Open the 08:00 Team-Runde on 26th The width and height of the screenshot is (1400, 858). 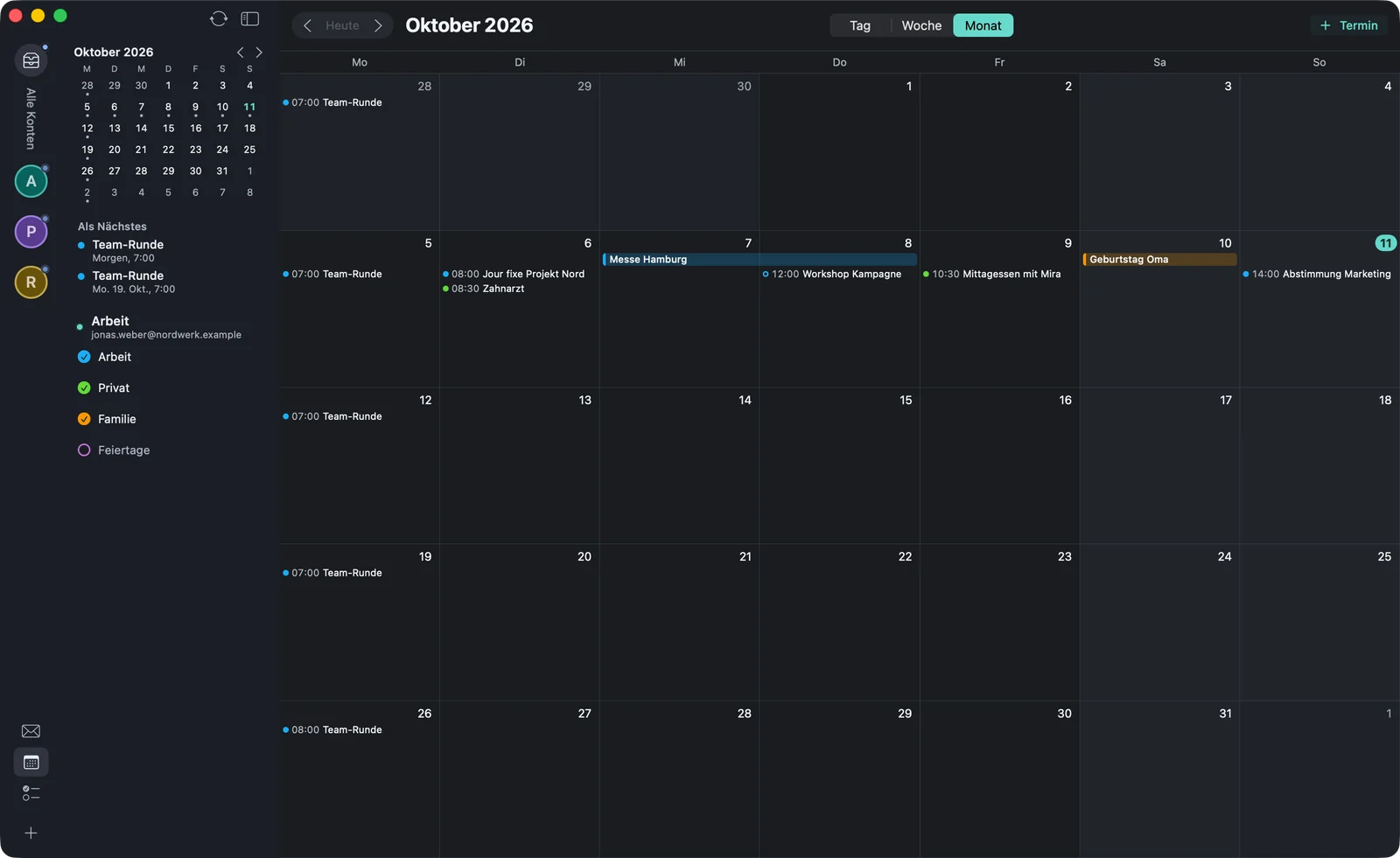(332, 729)
